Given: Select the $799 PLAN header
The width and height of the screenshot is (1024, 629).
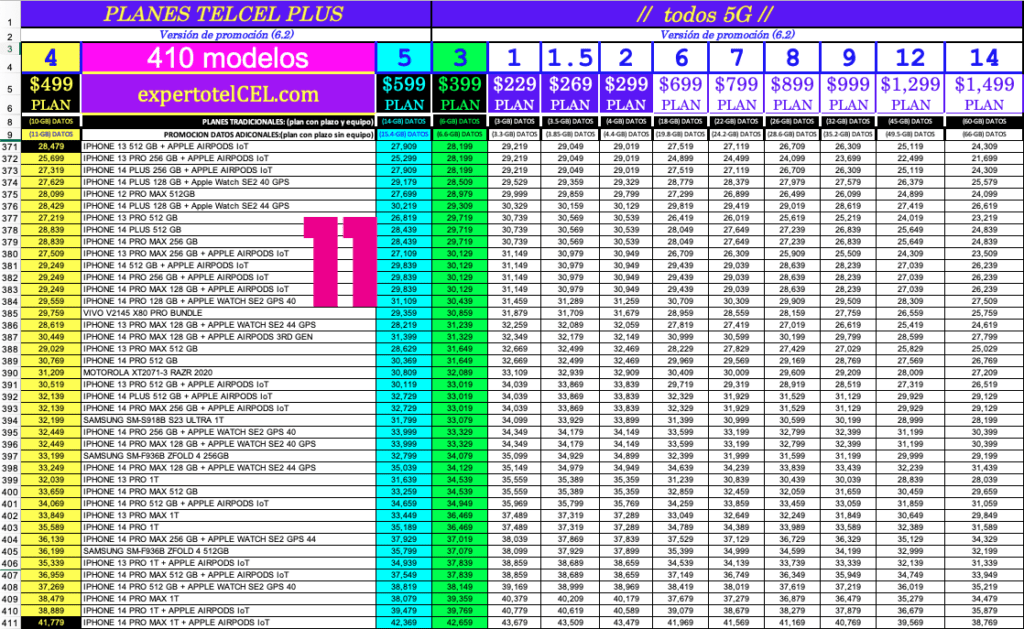Looking at the screenshot, I should pyautogui.click(x=736, y=93).
